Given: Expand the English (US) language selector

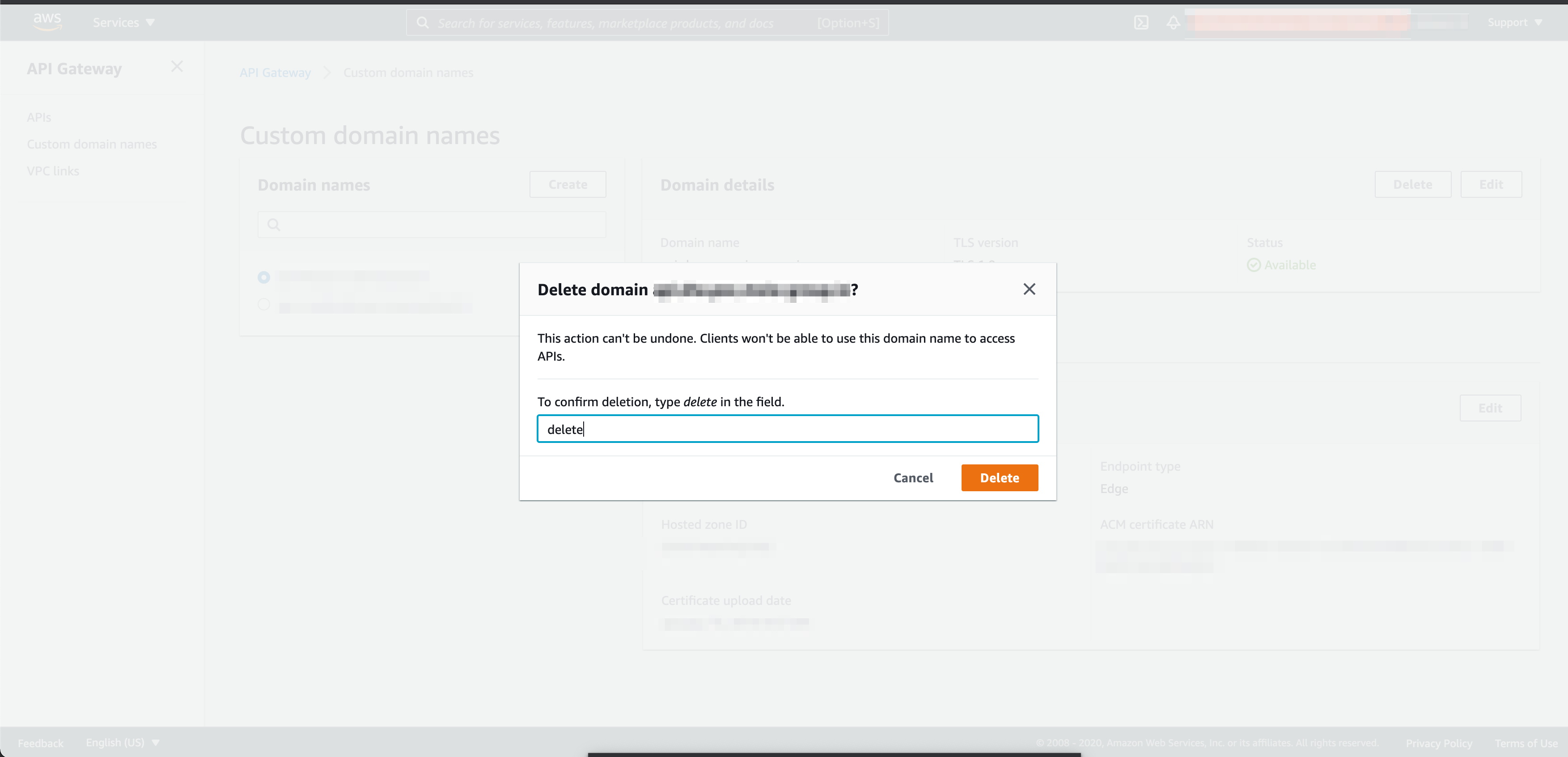Looking at the screenshot, I should click(123, 742).
